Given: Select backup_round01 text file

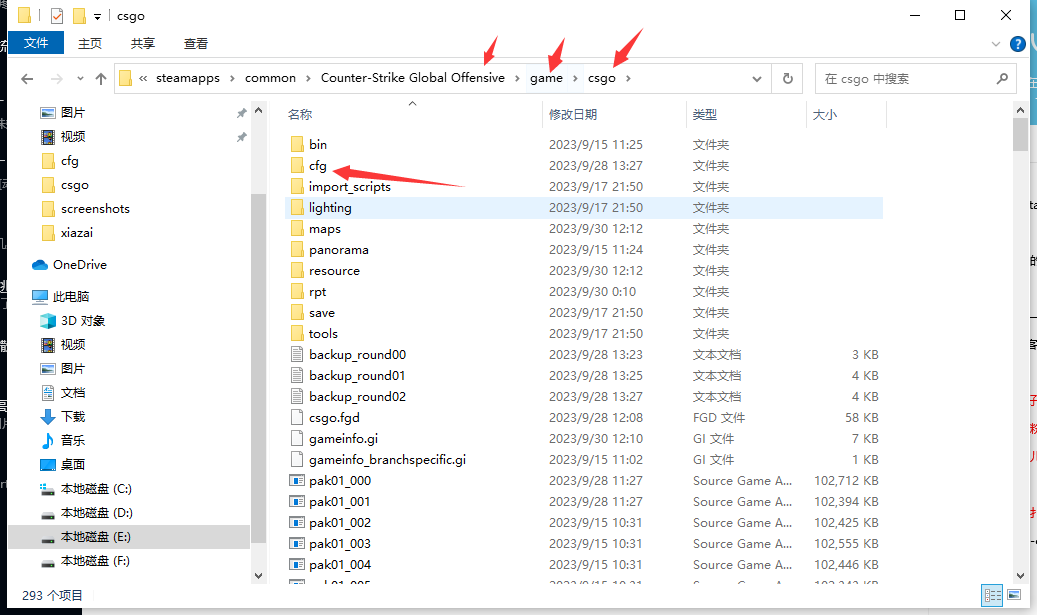Looking at the screenshot, I should (x=357, y=376).
